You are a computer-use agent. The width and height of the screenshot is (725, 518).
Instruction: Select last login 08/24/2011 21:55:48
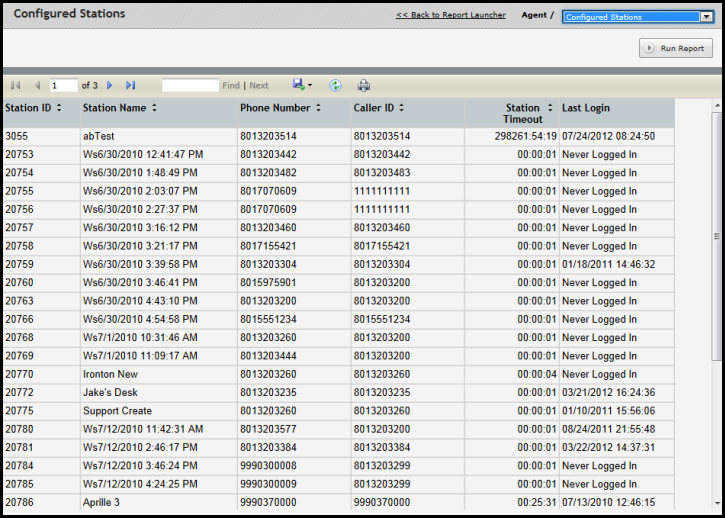point(608,429)
